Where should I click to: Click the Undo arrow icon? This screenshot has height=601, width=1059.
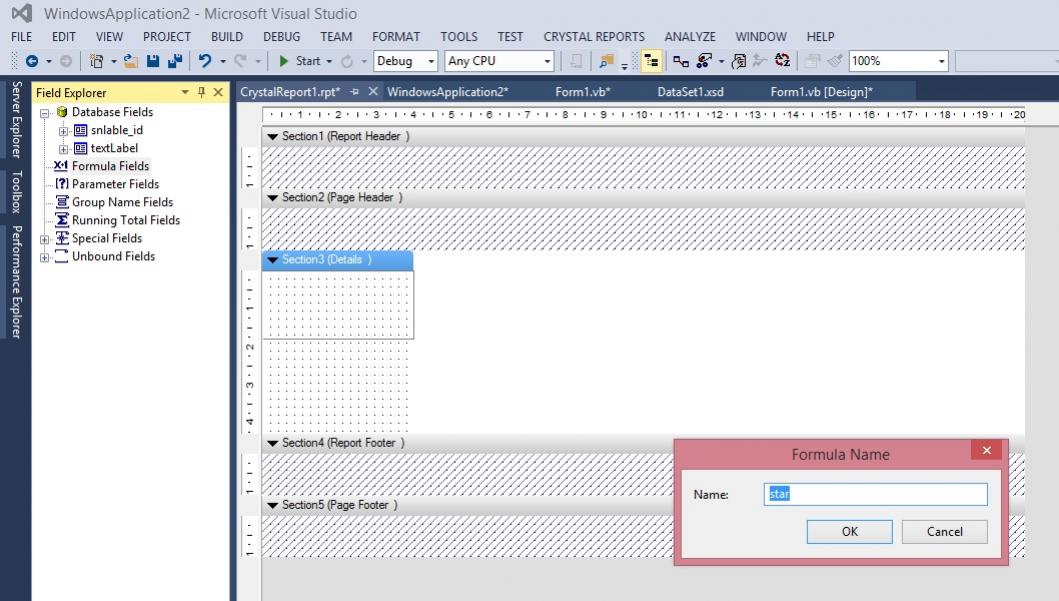tap(205, 61)
